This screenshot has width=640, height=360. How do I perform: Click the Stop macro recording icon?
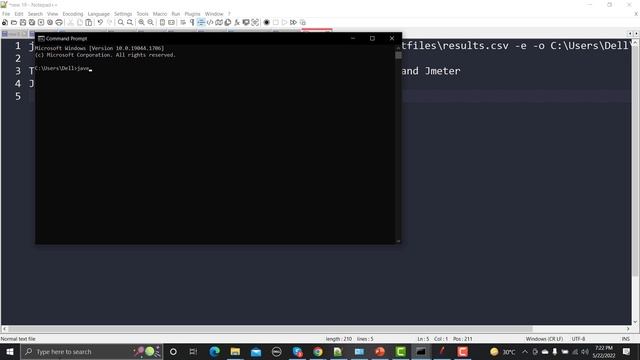tap(276, 22)
